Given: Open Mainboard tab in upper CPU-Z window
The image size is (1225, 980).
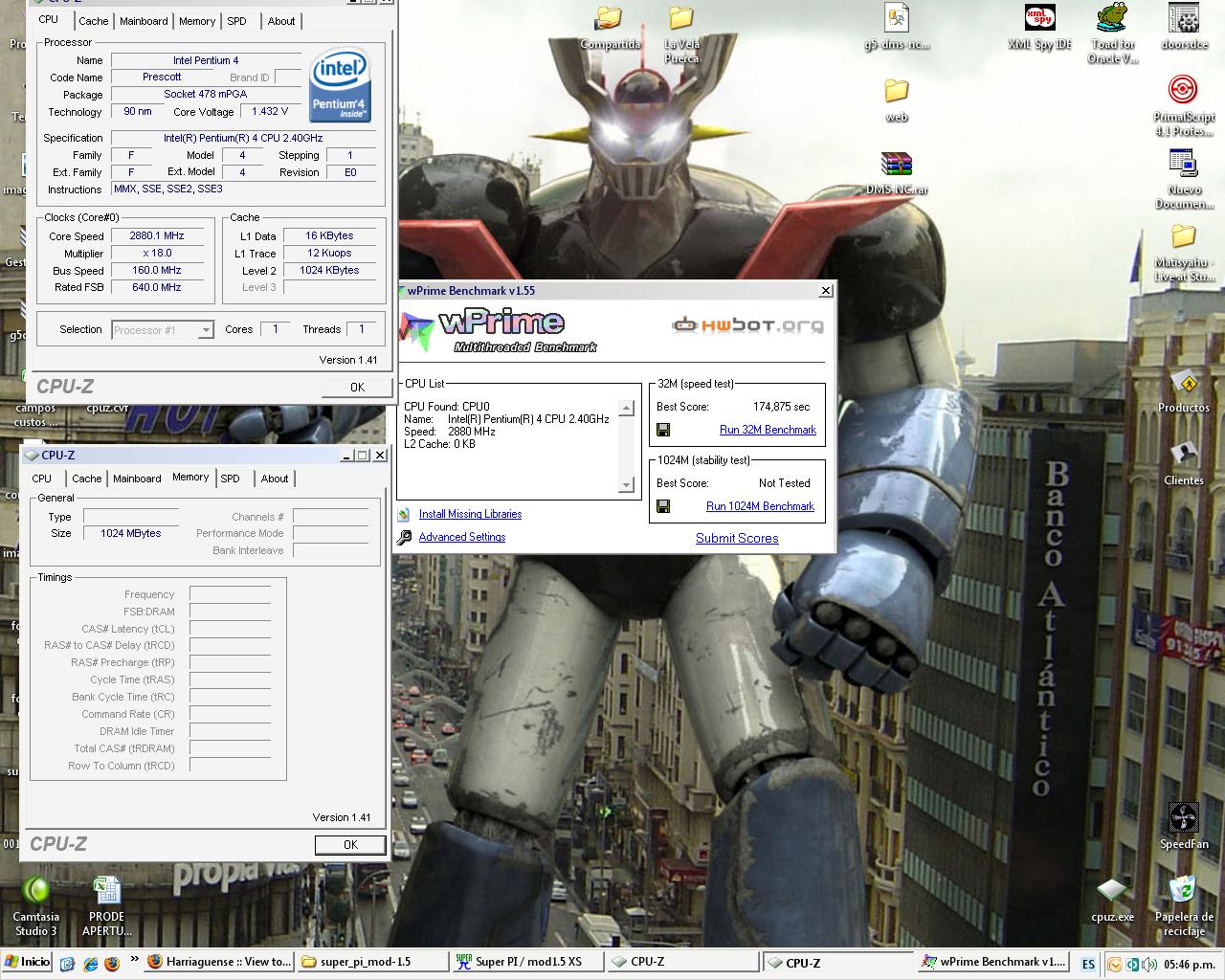Looking at the screenshot, I should click(x=144, y=20).
